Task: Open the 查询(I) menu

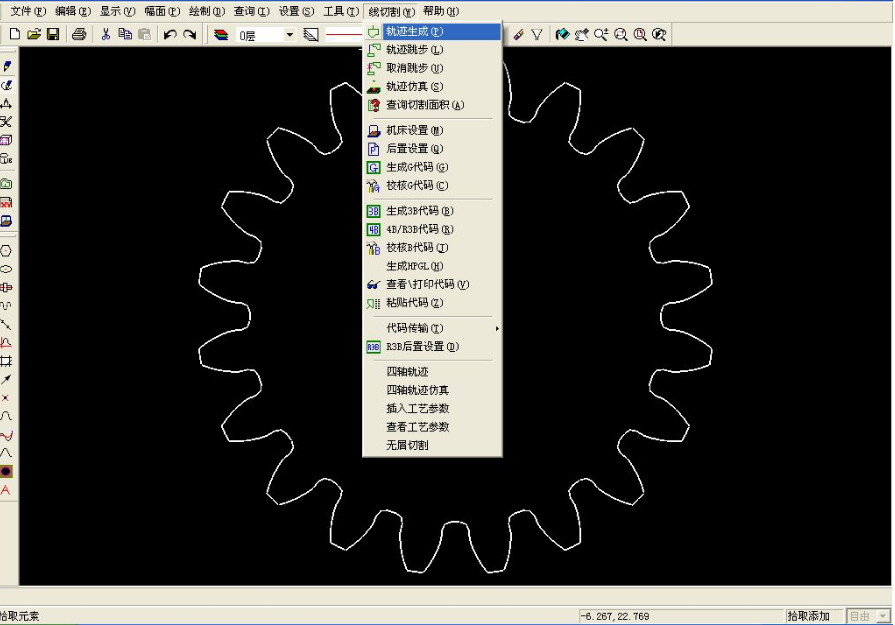Action: coord(251,11)
